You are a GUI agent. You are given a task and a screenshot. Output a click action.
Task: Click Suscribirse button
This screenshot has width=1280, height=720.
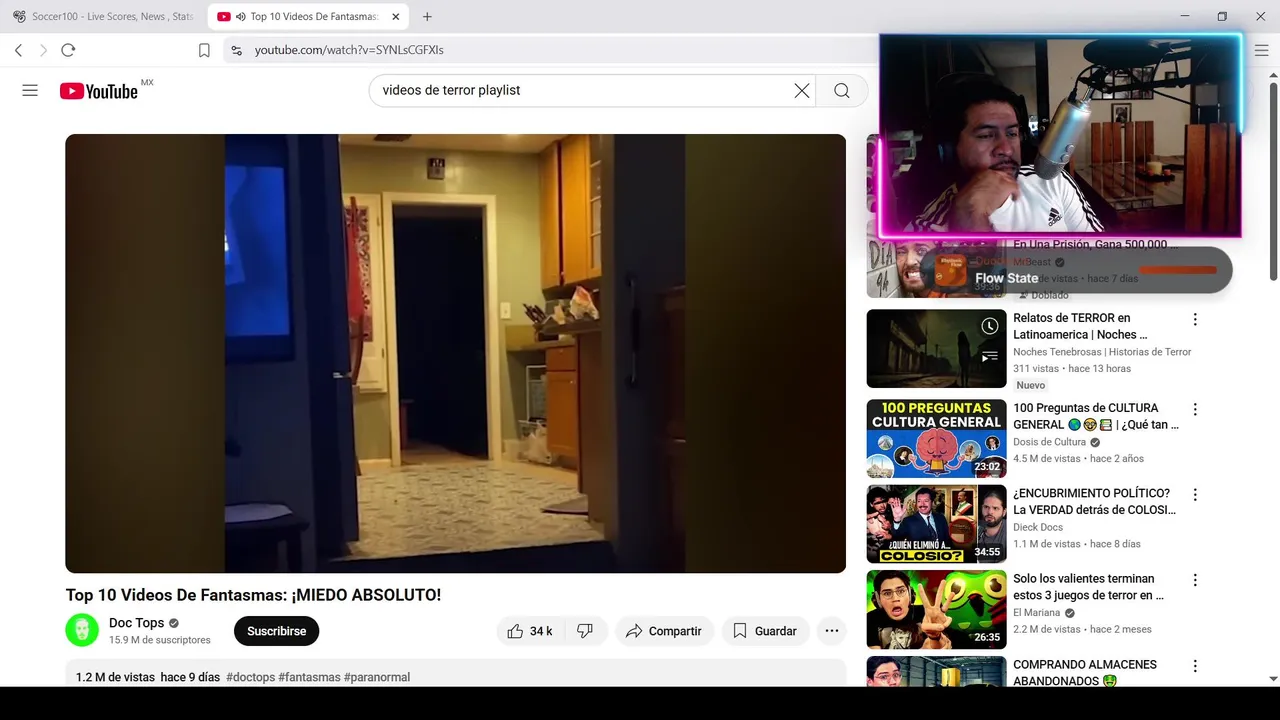[x=276, y=631]
